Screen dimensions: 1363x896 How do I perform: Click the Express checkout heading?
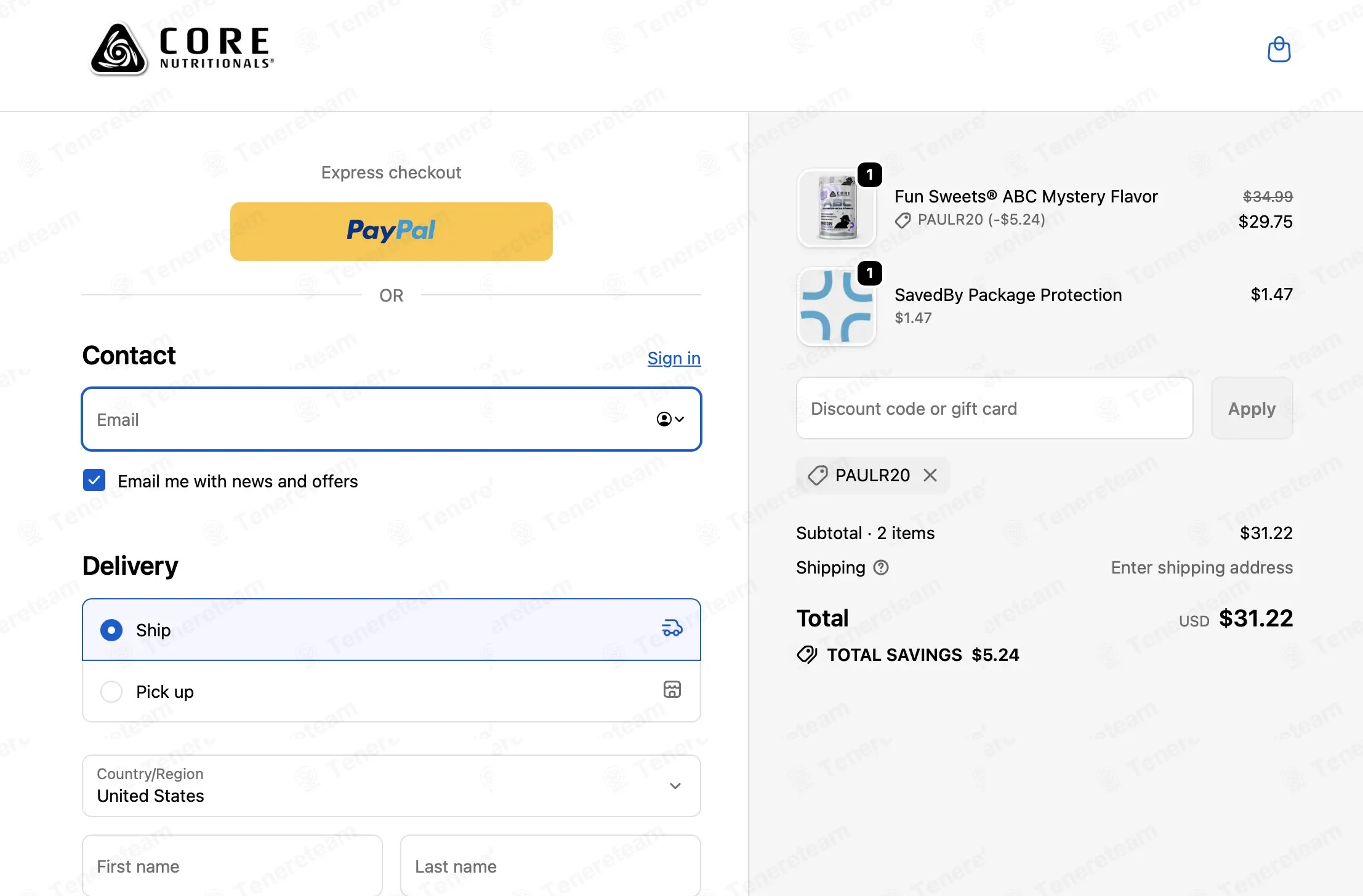click(392, 172)
